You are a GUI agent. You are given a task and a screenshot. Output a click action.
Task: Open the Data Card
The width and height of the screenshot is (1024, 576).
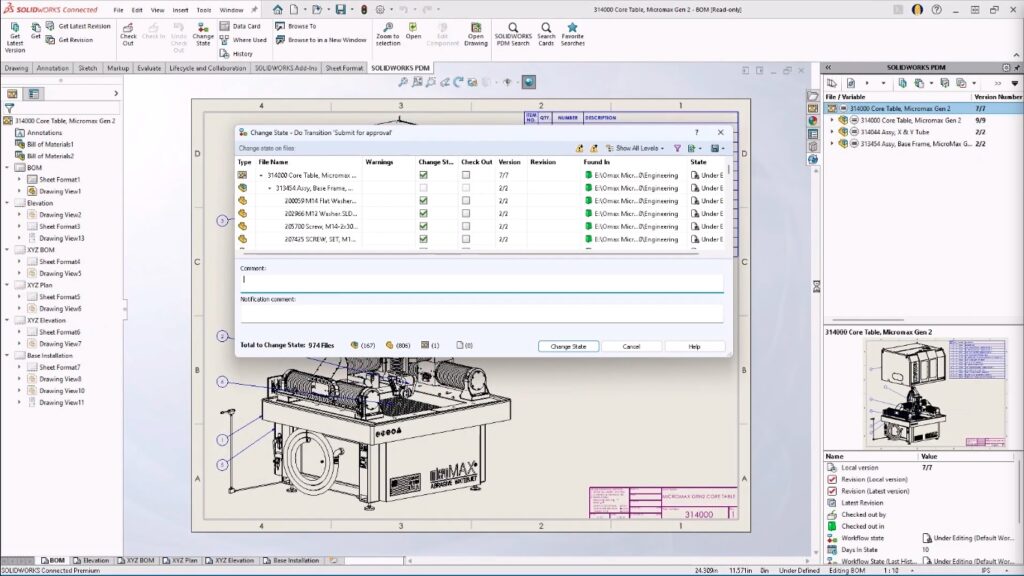point(240,26)
